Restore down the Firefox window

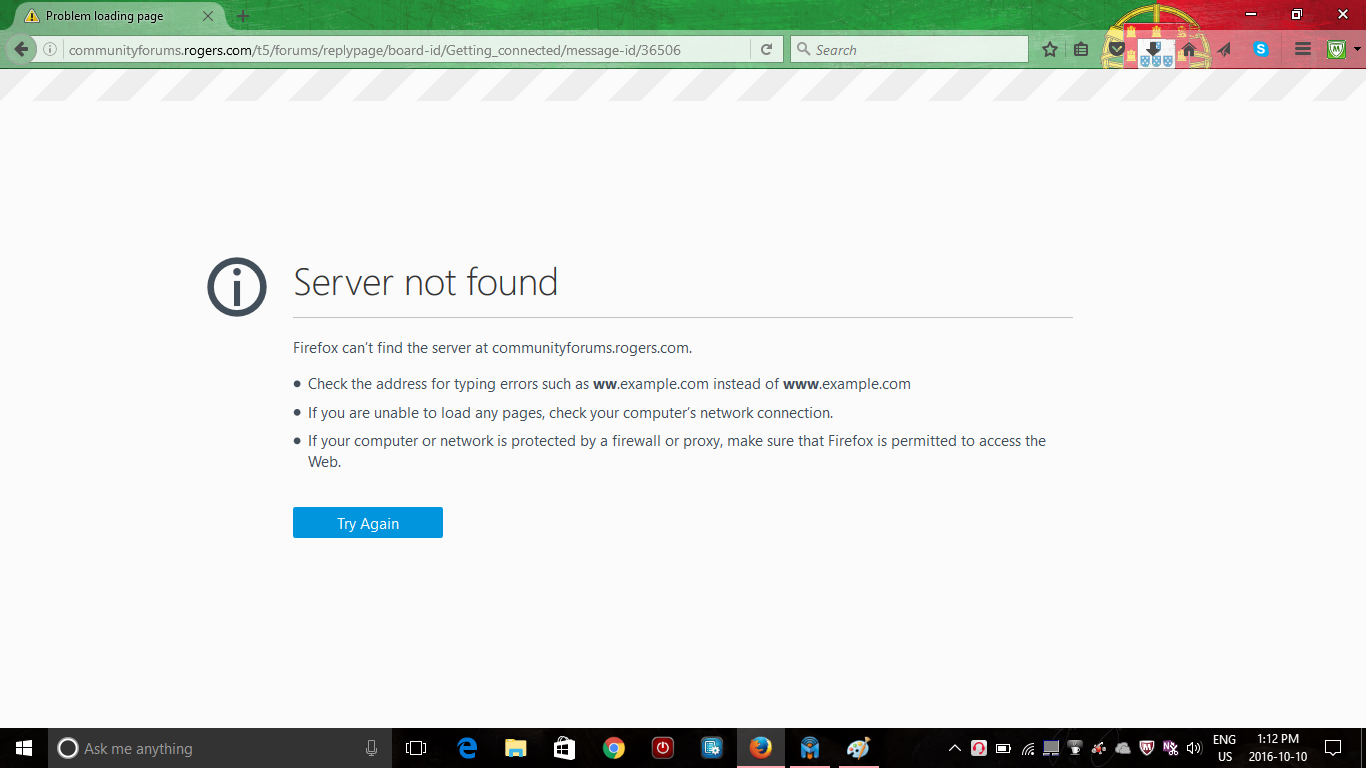tap(1297, 14)
